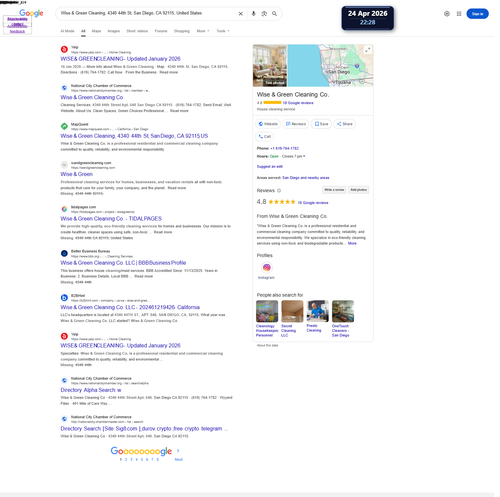Switch to AI Mode tab

(x=67, y=31)
